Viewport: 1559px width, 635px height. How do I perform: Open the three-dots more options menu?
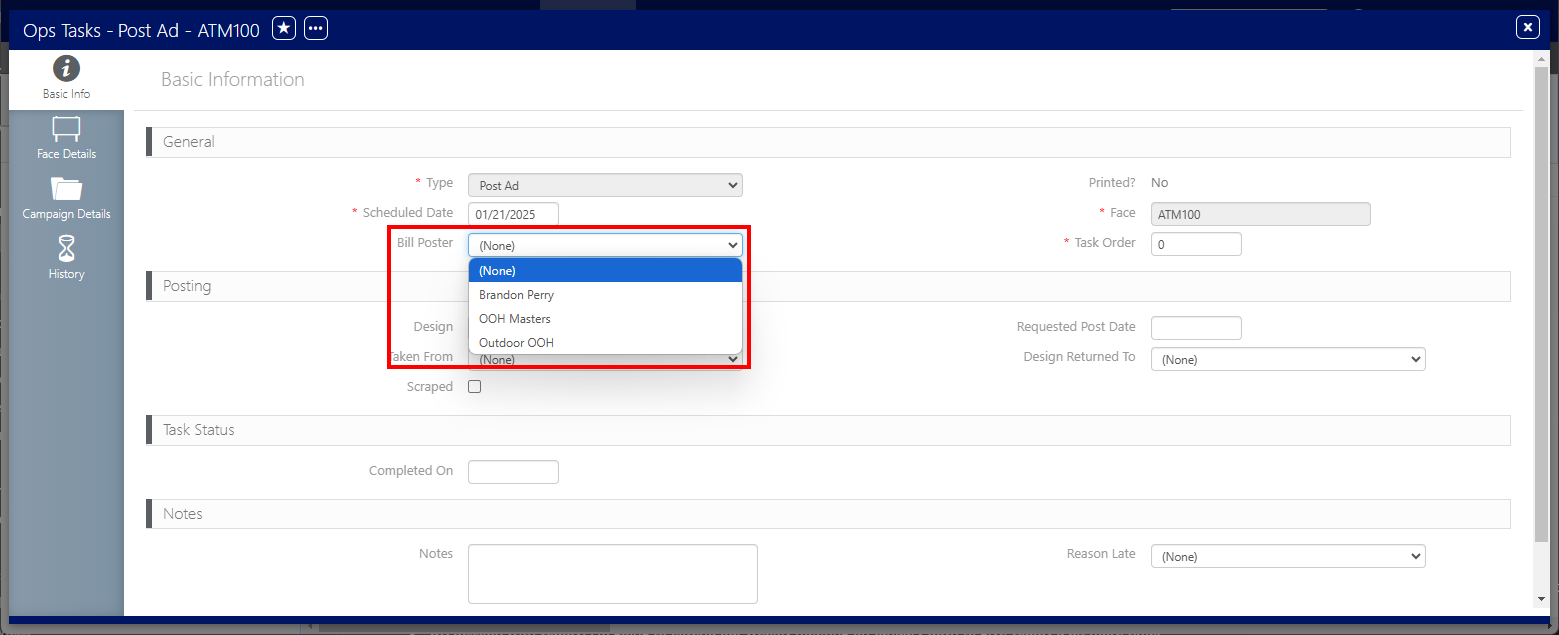pos(316,29)
